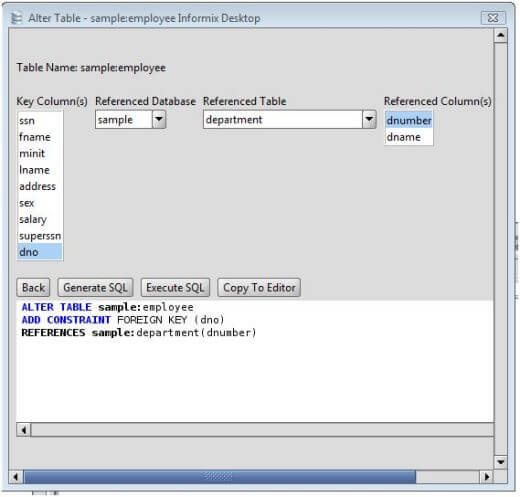Click the vertical scrollbar up arrow
Viewport: 520px width, 497px height.
click(x=501, y=35)
